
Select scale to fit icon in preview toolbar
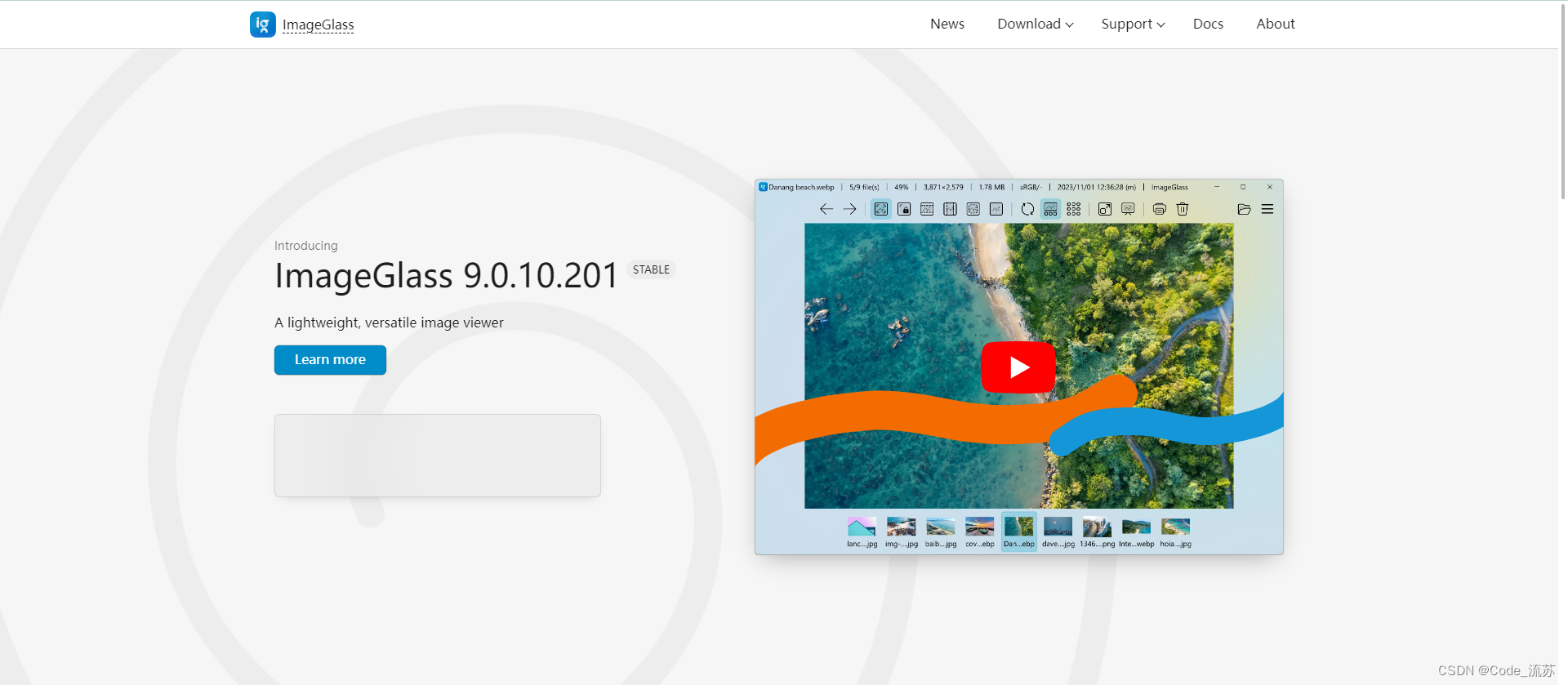pyautogui.click(x=973, y=209)
